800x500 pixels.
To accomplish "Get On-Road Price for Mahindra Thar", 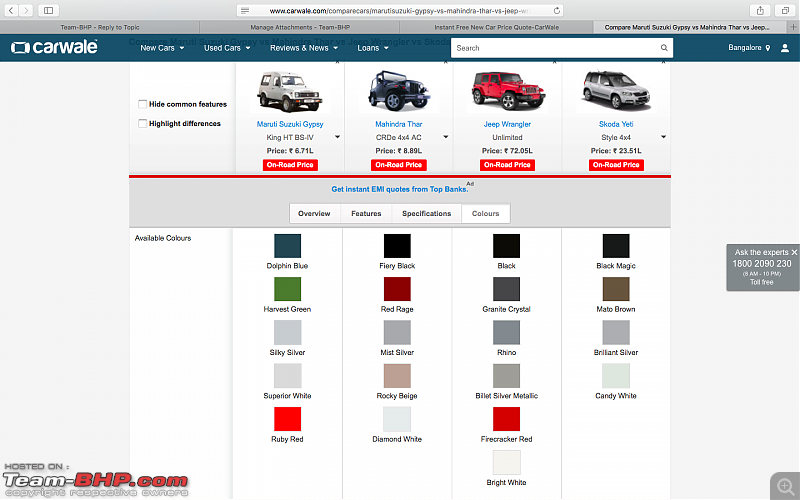I will [398, 165].
